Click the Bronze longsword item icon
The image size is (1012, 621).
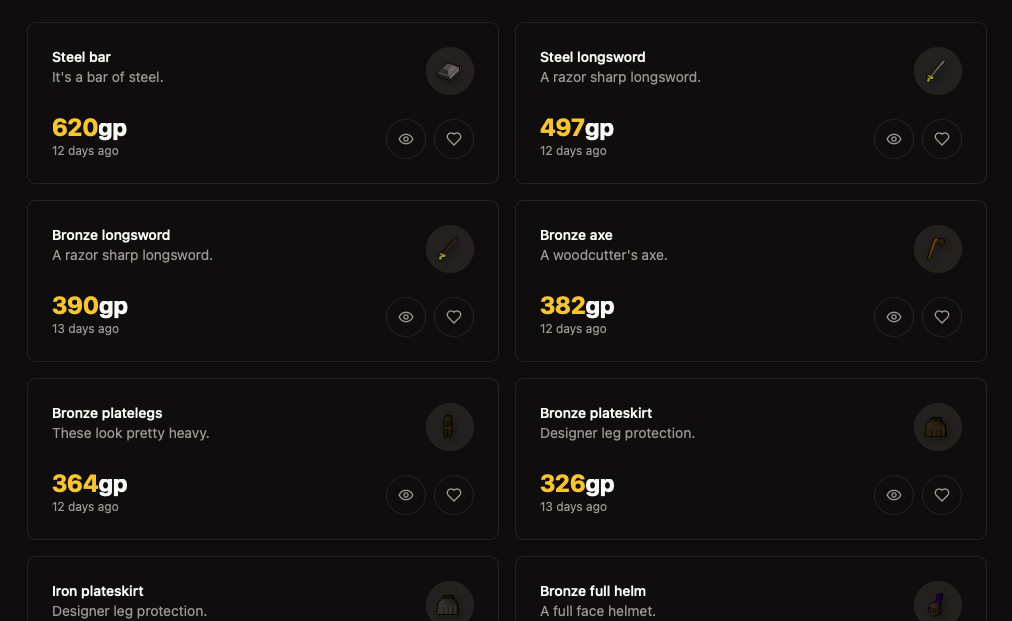(449, 248)
